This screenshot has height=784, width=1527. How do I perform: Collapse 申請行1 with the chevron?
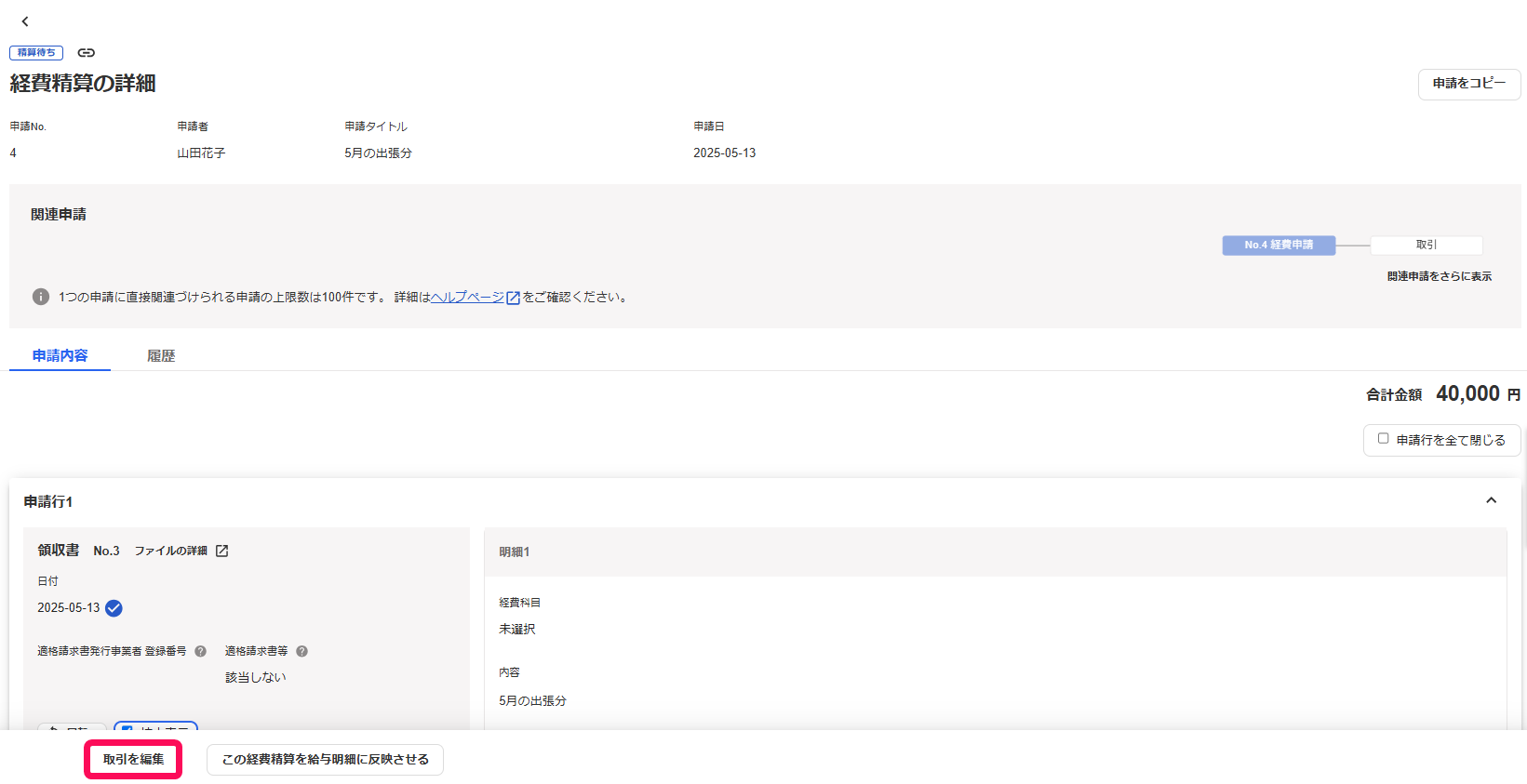[x=1491, y=500]
